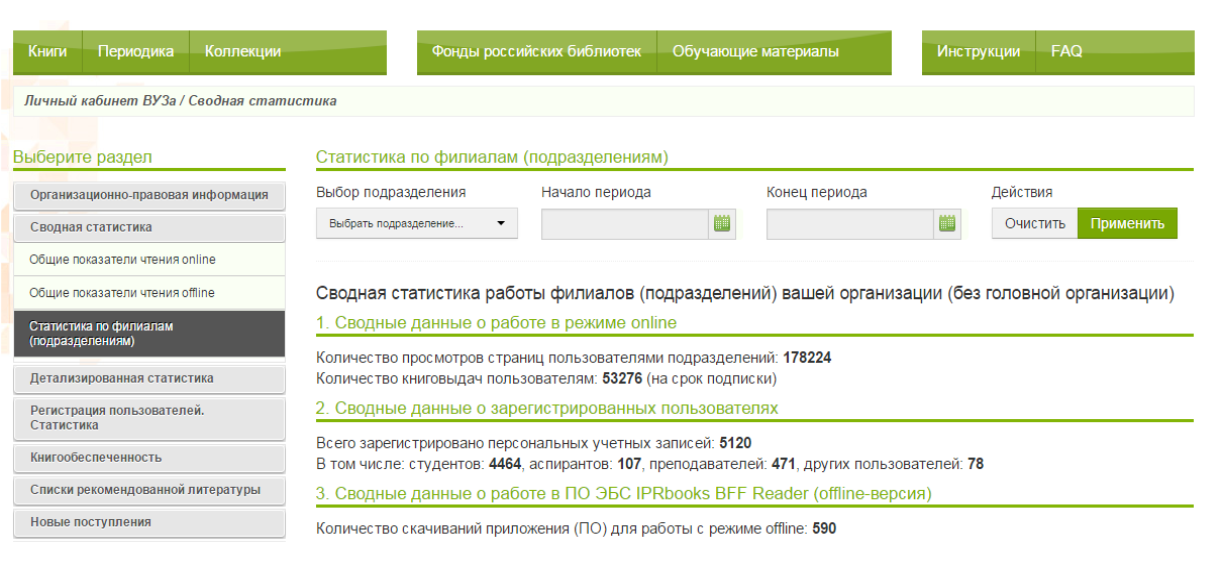Open calendar icon for Начало периода
The image size is (1216, 564).
(722, 224)
